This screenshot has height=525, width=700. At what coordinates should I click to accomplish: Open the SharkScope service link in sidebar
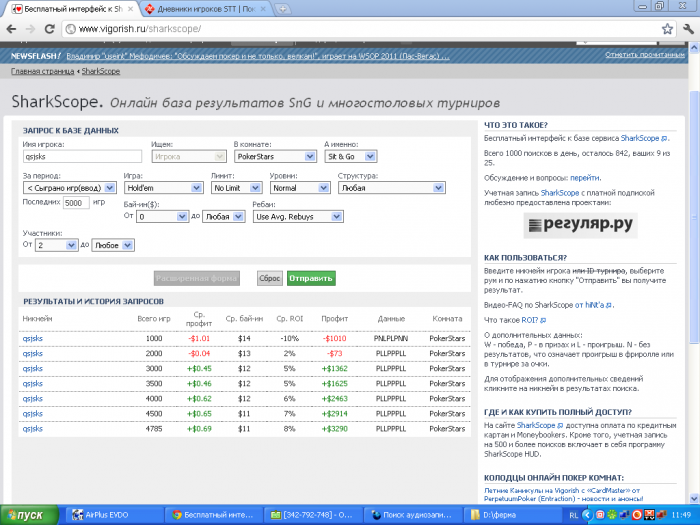643,138
